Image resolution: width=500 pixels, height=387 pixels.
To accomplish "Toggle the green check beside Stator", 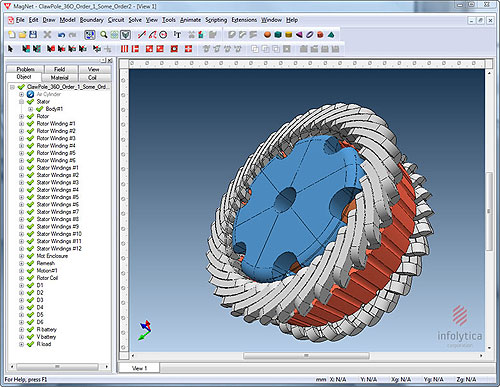I will coord(30,101).
